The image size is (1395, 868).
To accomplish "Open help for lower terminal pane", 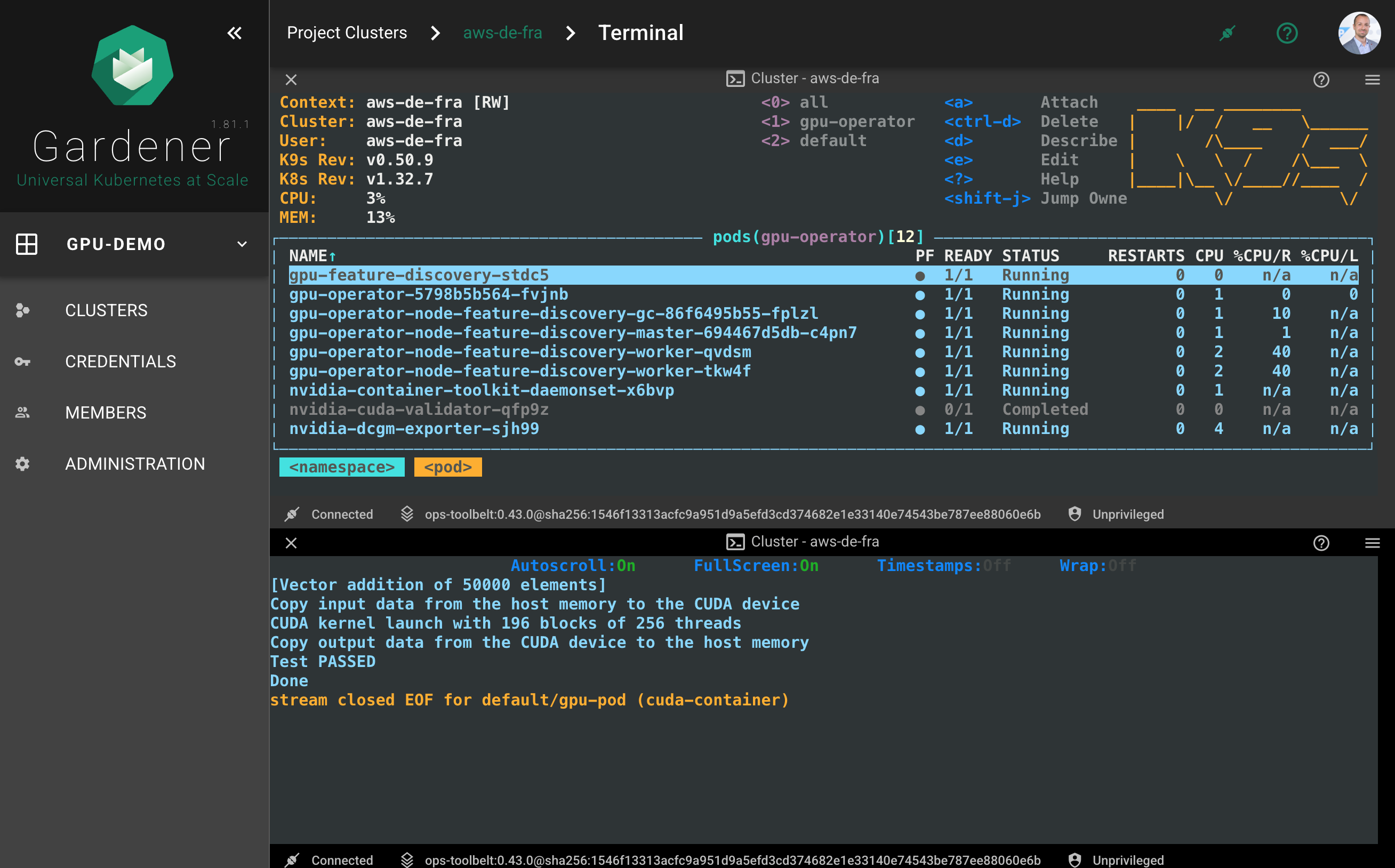I will [x=1321, y=543].
